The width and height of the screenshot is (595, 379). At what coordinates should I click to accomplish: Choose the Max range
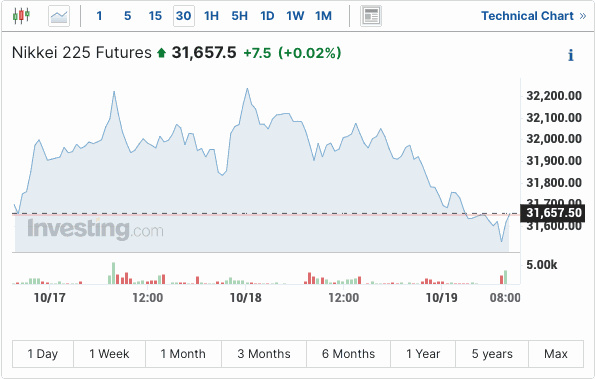coord(556,354)
